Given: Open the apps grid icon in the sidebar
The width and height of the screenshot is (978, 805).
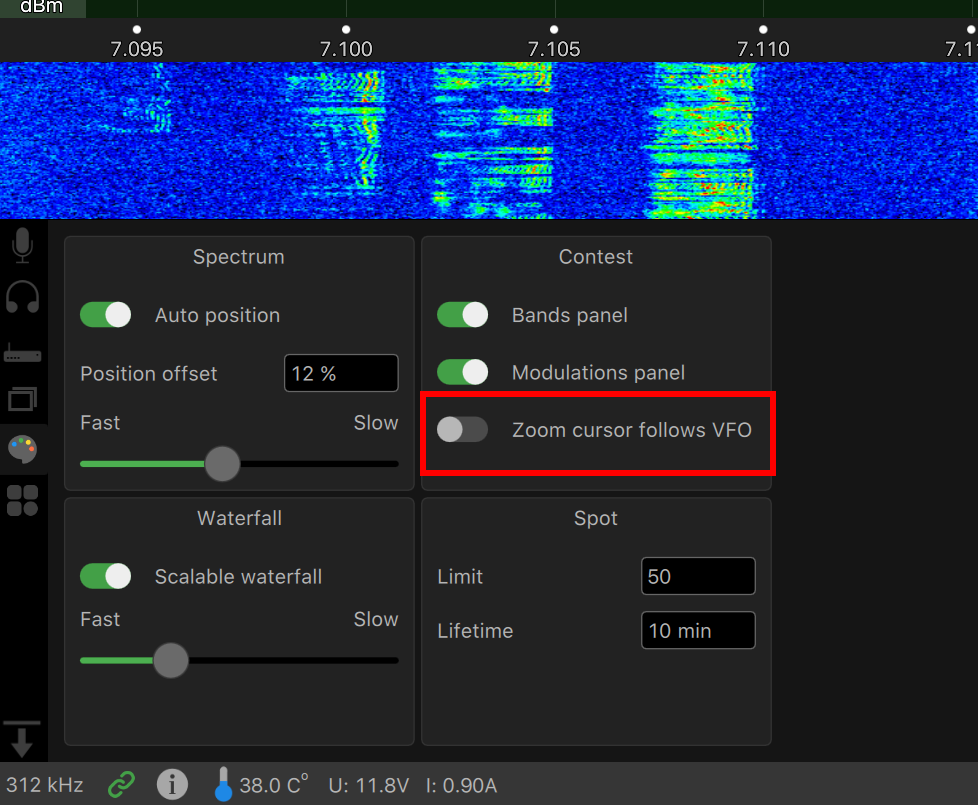Looking at the screenshot, I should (x=23, y=500).
